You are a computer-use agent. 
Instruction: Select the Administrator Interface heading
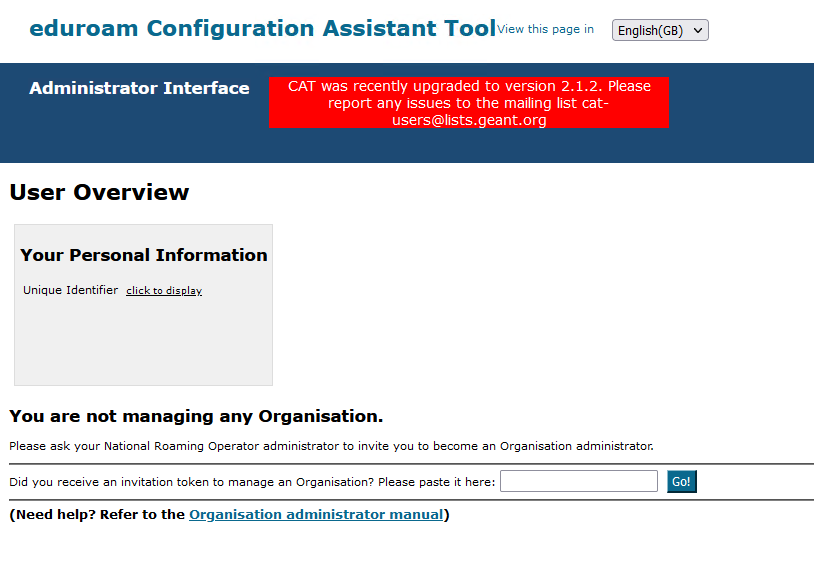tap(139, 88)
